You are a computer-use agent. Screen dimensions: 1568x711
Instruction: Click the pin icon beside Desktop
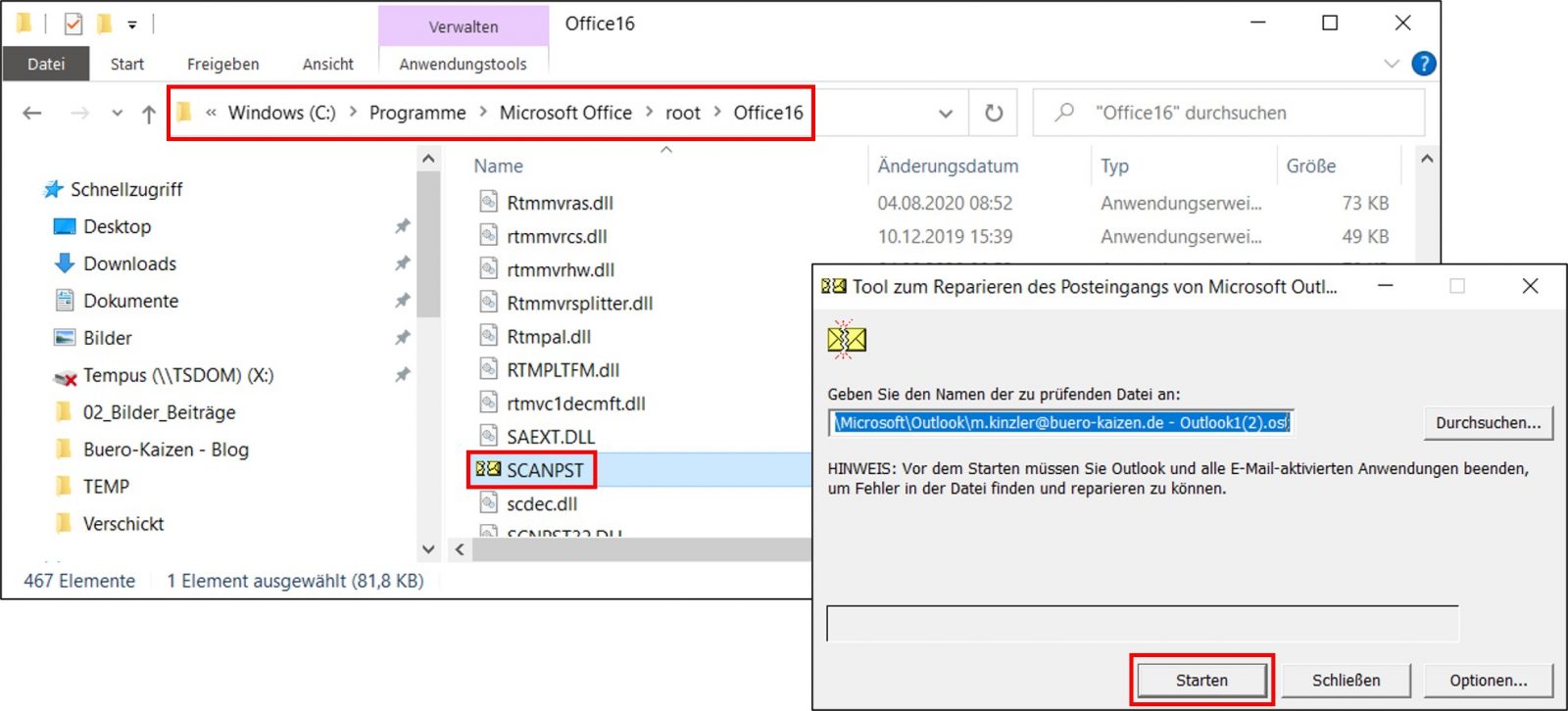pyautogui.click(x=402, y=226)
